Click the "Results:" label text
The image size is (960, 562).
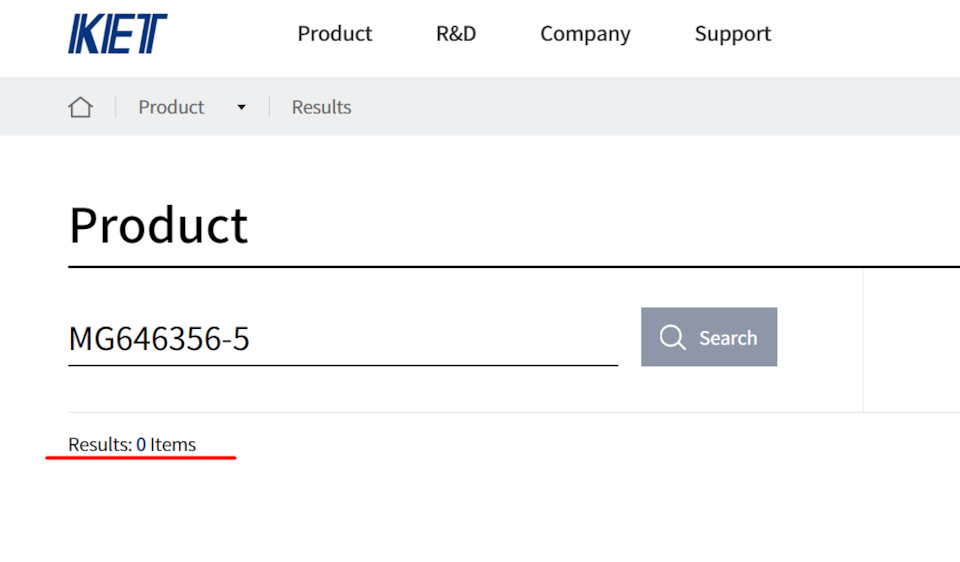[x=99, y=444]
